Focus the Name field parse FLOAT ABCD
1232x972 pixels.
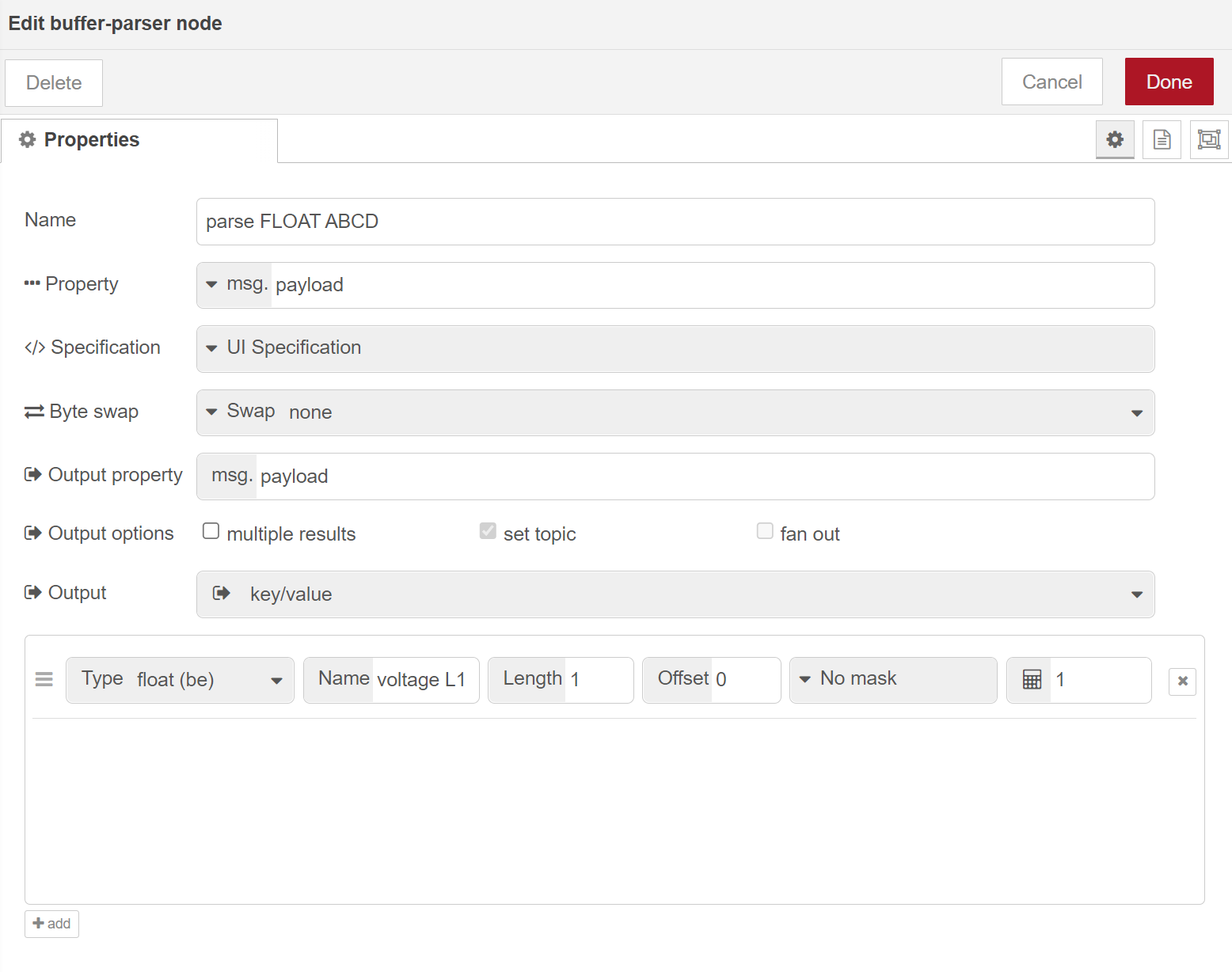pos(675,222)
